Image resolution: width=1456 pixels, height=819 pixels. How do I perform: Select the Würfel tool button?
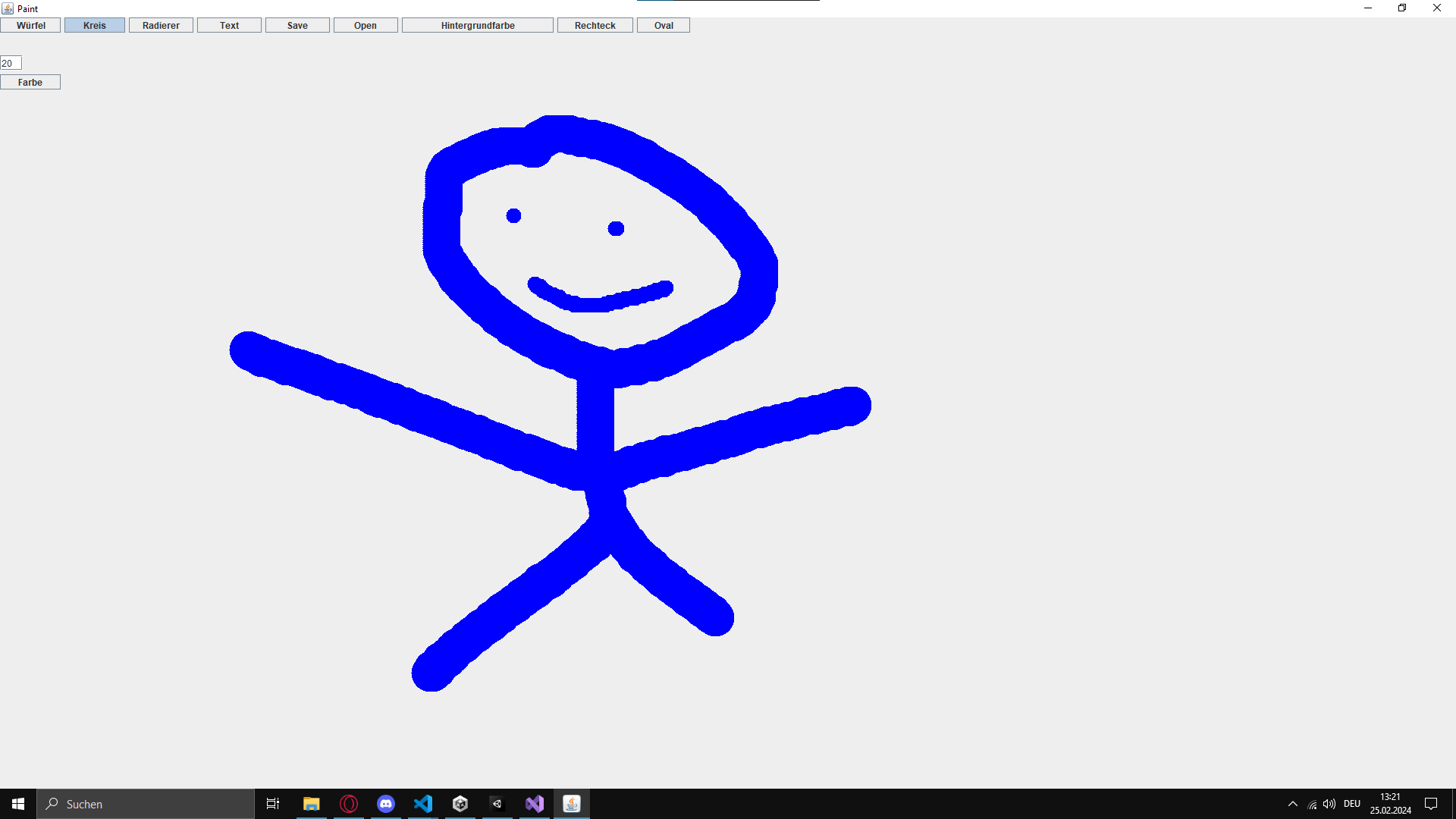click(x=30, y=25)
